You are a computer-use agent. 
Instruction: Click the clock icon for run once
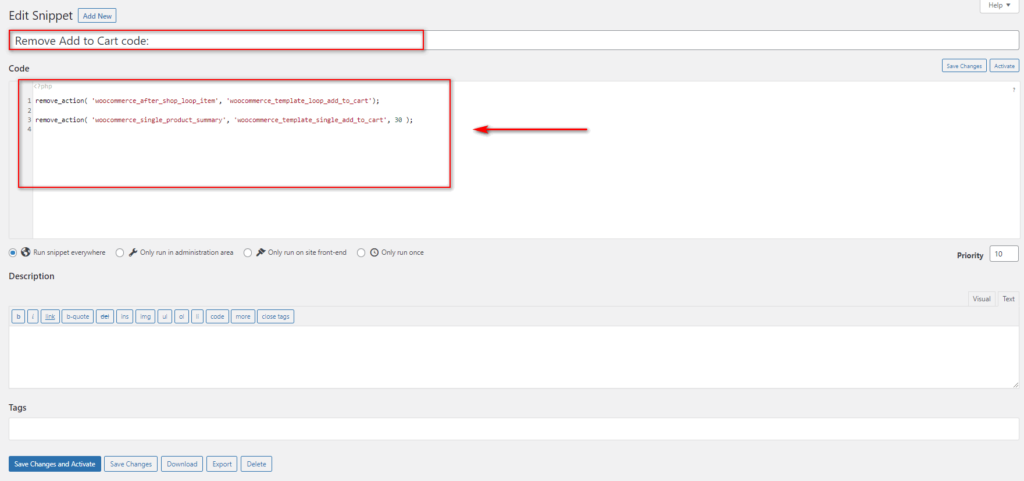click(x=374, y=252)
